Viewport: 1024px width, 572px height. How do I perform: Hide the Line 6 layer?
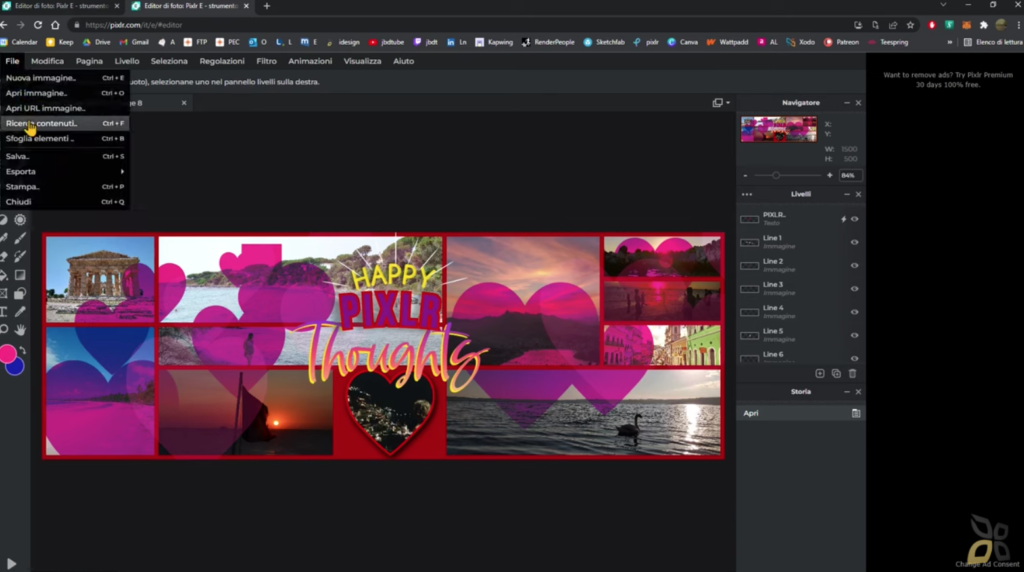[854, 358]
